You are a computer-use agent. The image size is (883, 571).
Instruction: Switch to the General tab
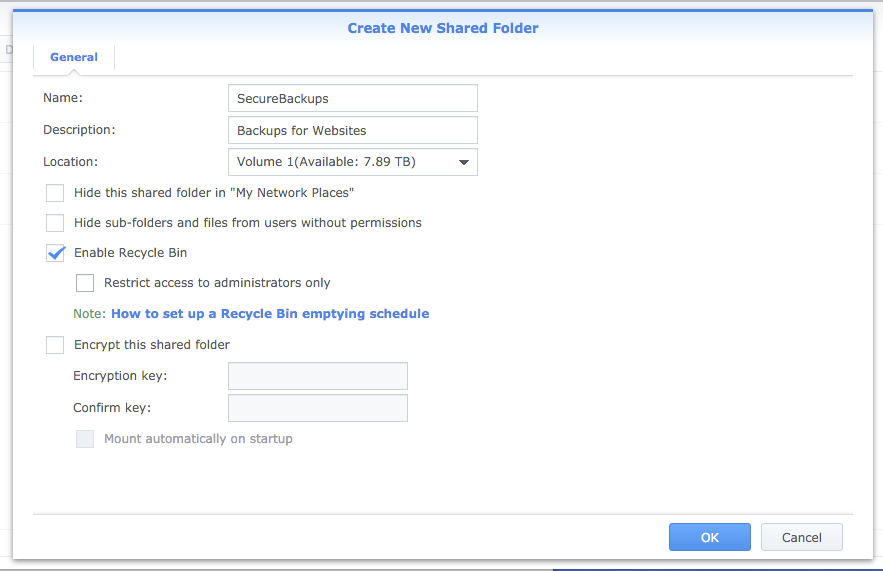pos(74,57)
